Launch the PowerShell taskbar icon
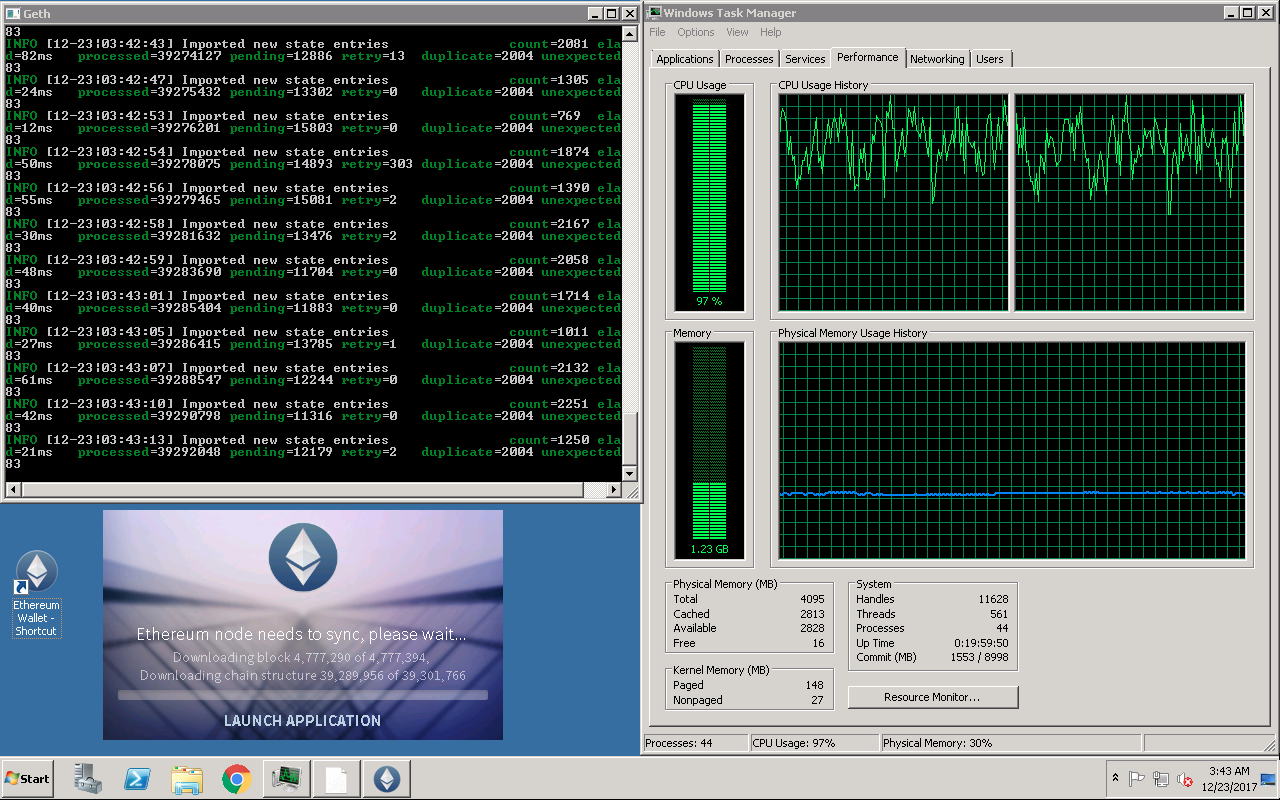Image resolution: width=1280 pixels, height=800 pixels. click(x=137, y=779)
